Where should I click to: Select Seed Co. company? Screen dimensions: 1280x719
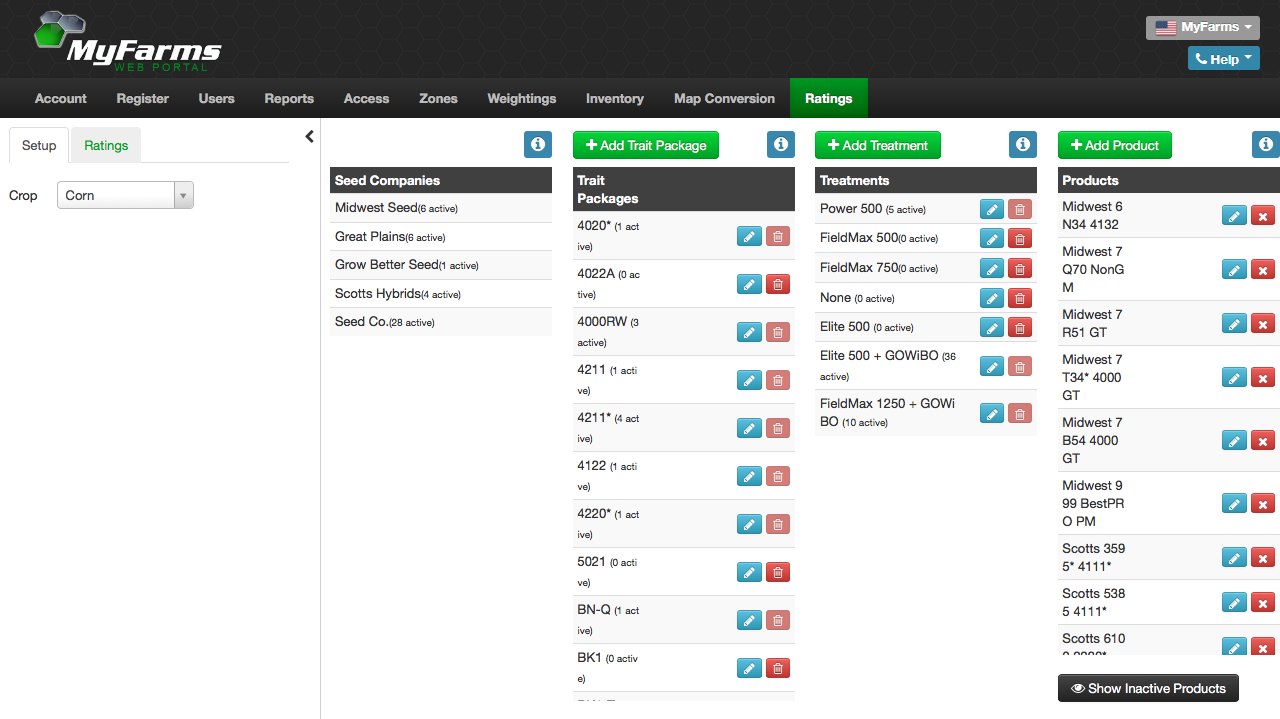pos(441,322)
